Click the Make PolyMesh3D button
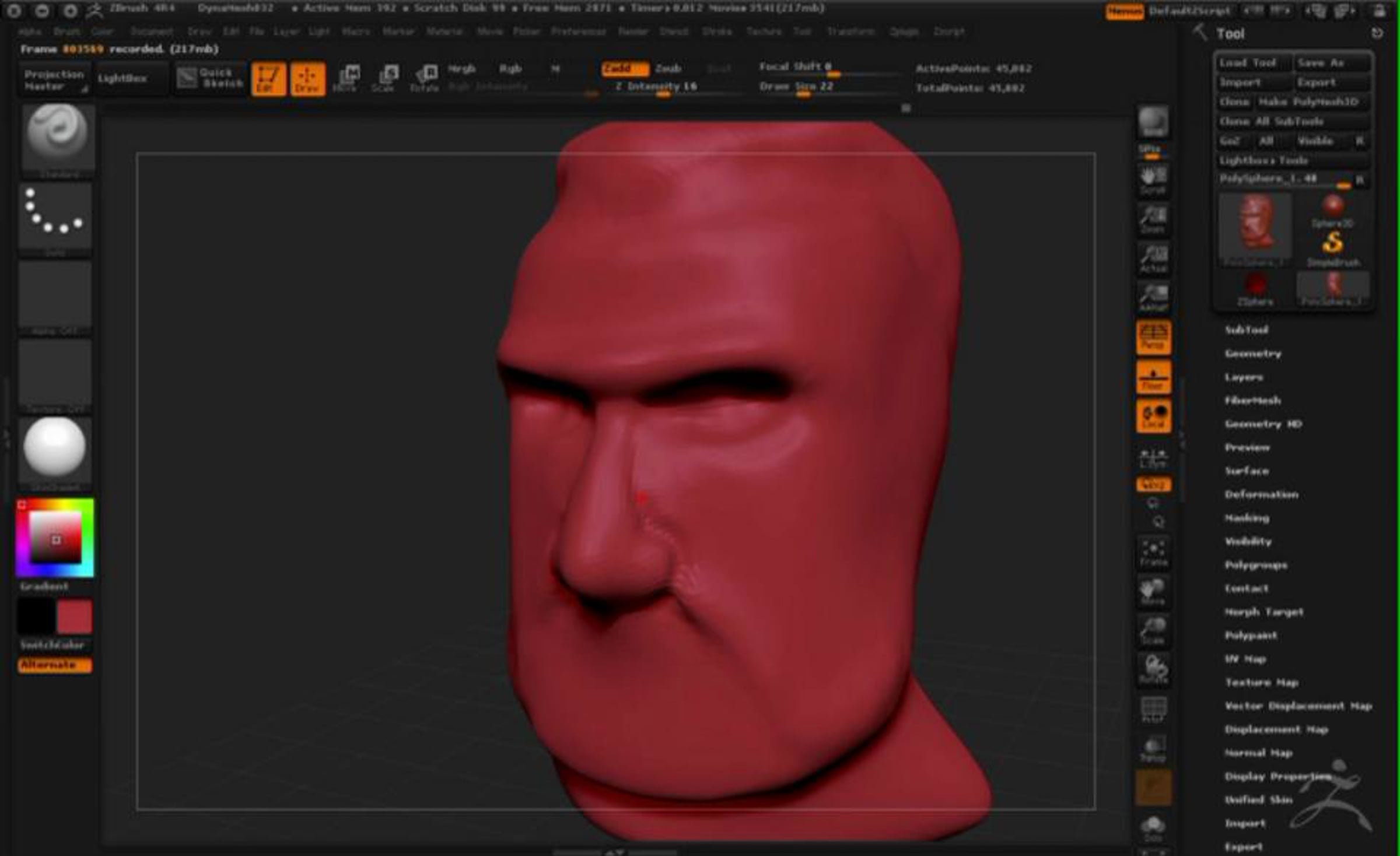This screenshot has width=1400, height=856. coord(1308,102)
